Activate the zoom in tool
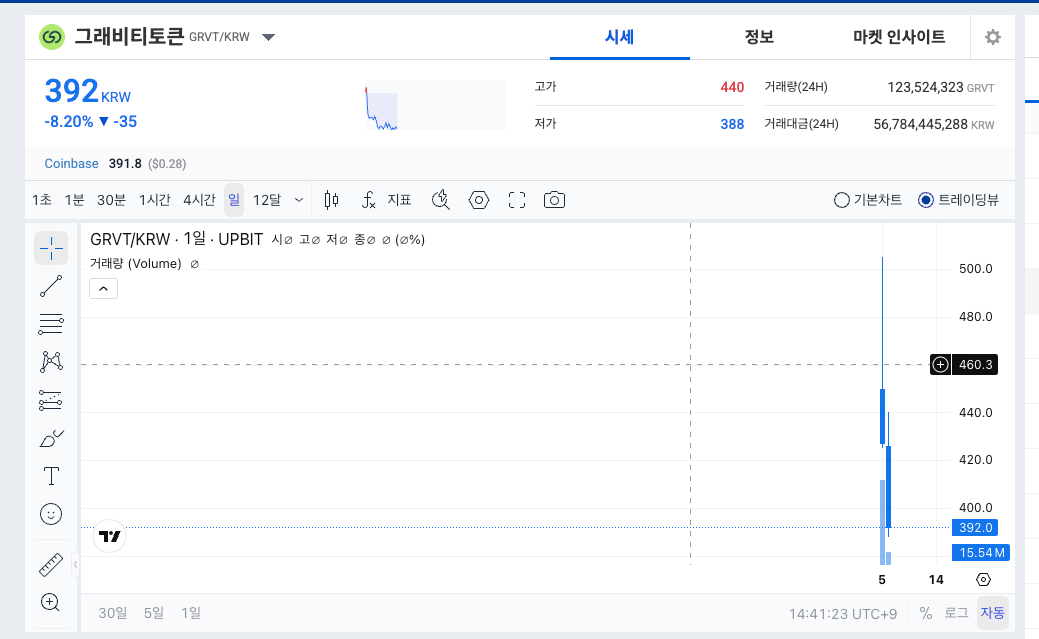 pyautogui.click(x=51, y=602)
